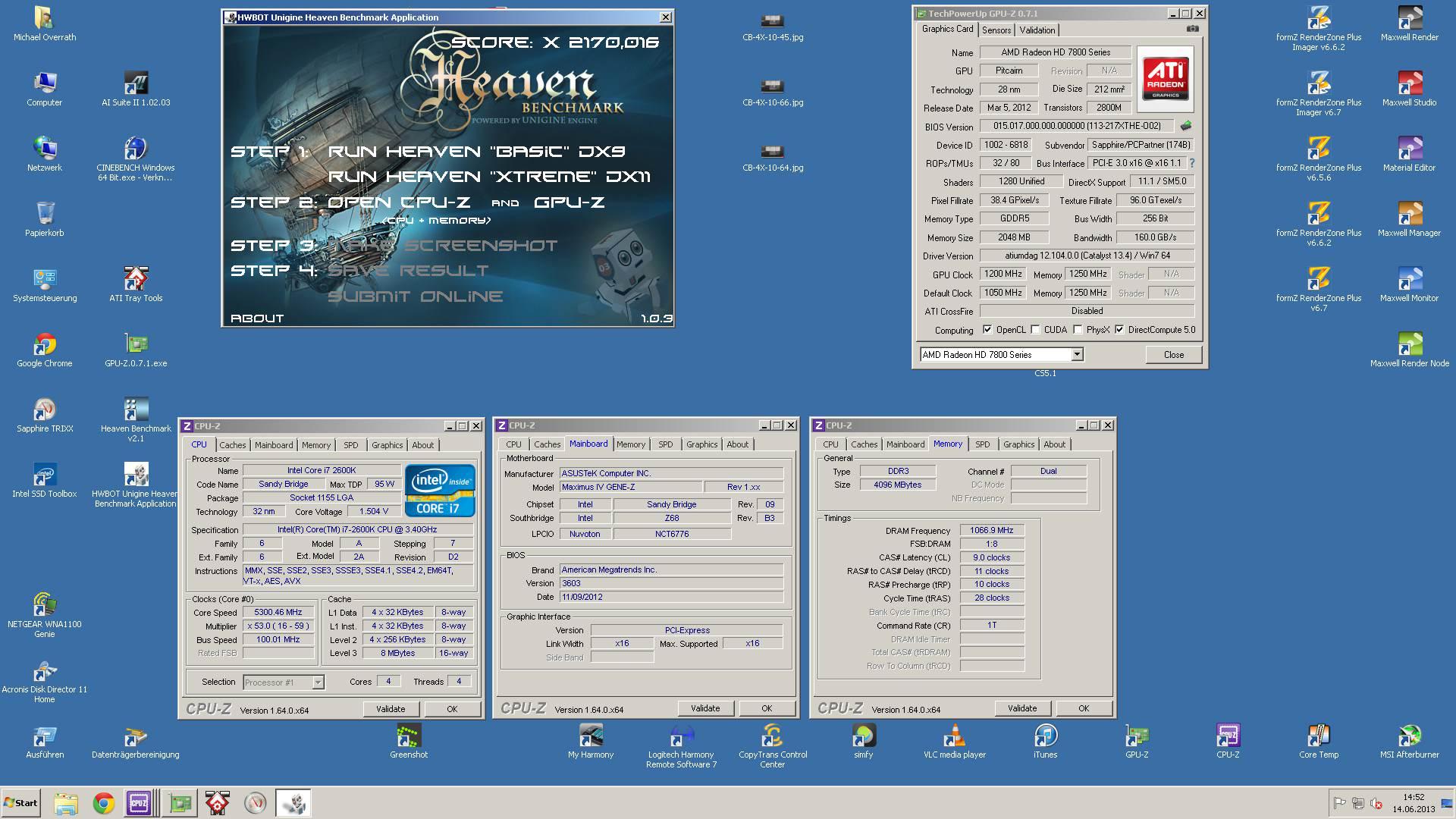Screen dimensions: 1456x819
Task: Open Sapphire TRIXX desktop icon
Action: click(45, 414)
